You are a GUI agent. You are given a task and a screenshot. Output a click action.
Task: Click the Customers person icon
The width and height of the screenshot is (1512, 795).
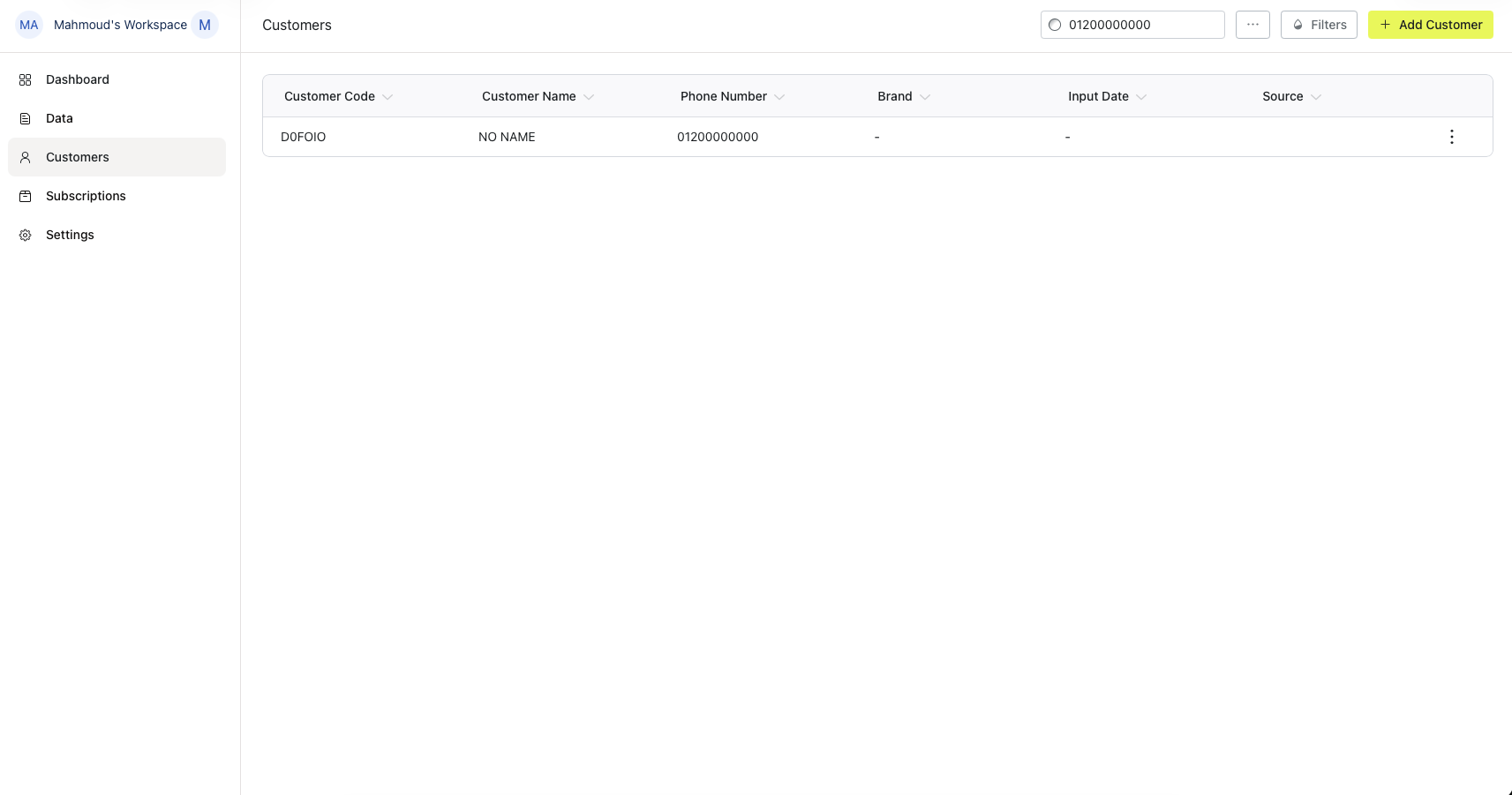coord(26,157)
